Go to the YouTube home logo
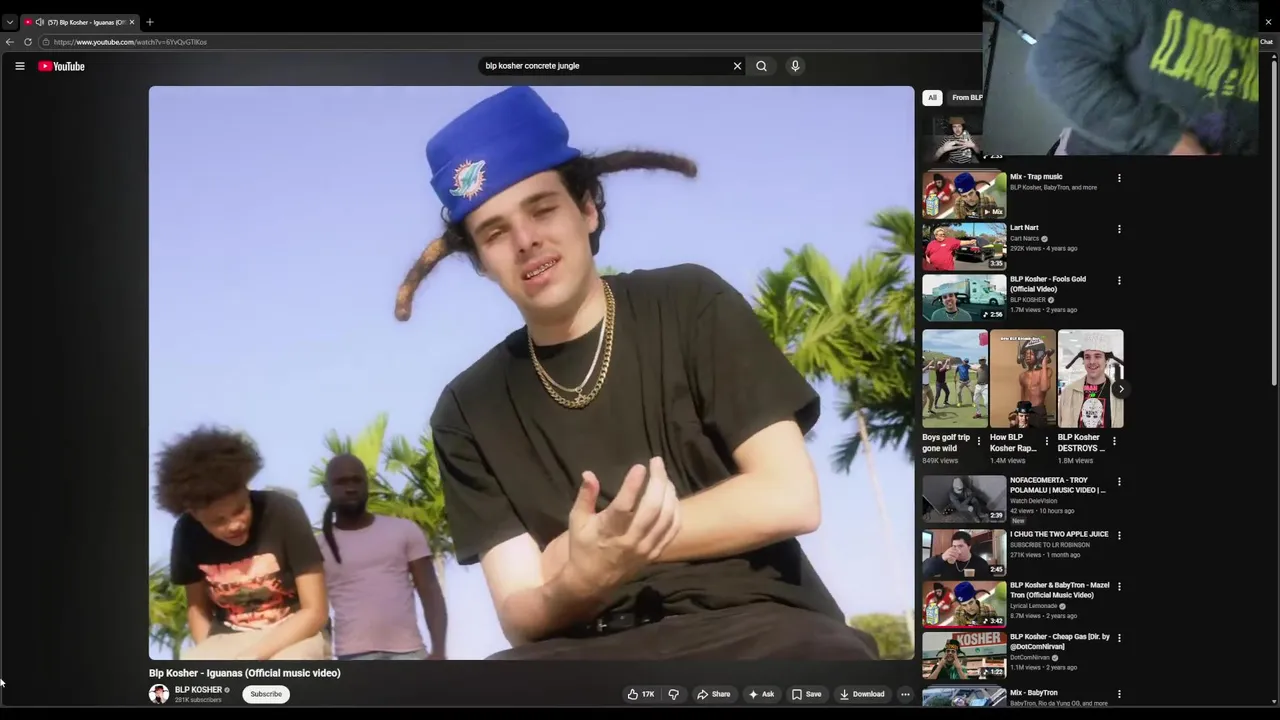Viewport: 1280px width, 720px height. click(61, 66)
